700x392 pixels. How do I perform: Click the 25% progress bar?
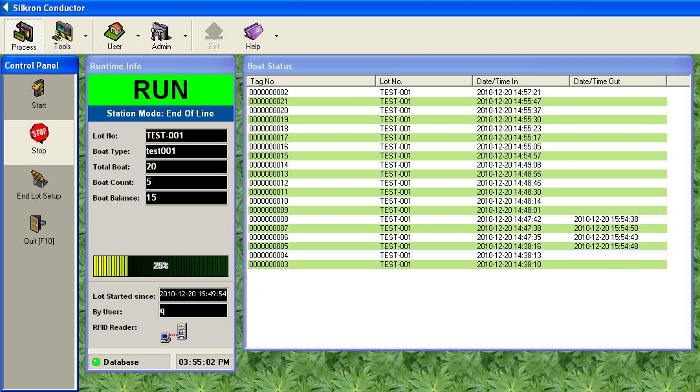coord(161,266)
